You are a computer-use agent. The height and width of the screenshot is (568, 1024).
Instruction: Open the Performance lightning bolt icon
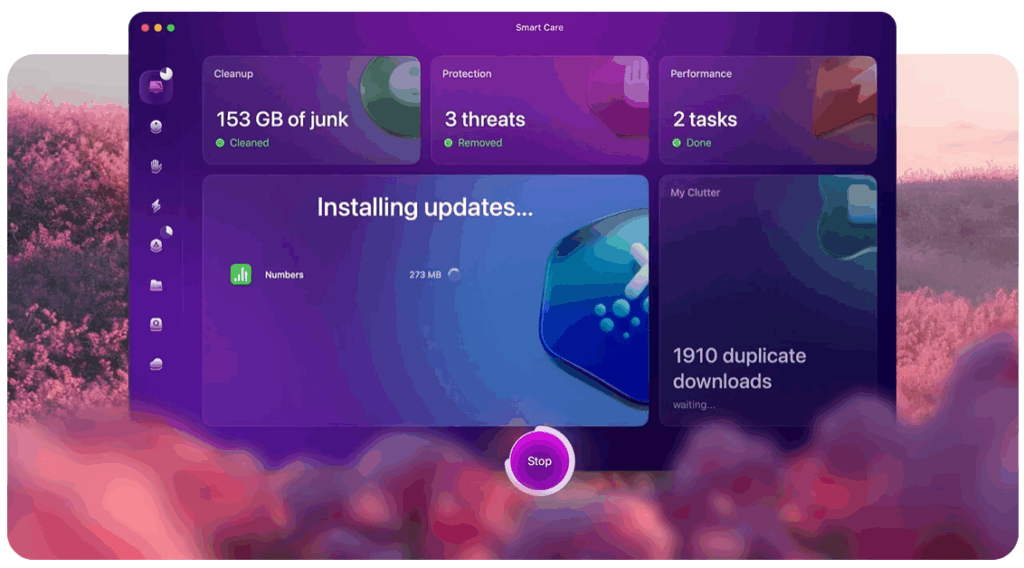[x=156, y=206]
